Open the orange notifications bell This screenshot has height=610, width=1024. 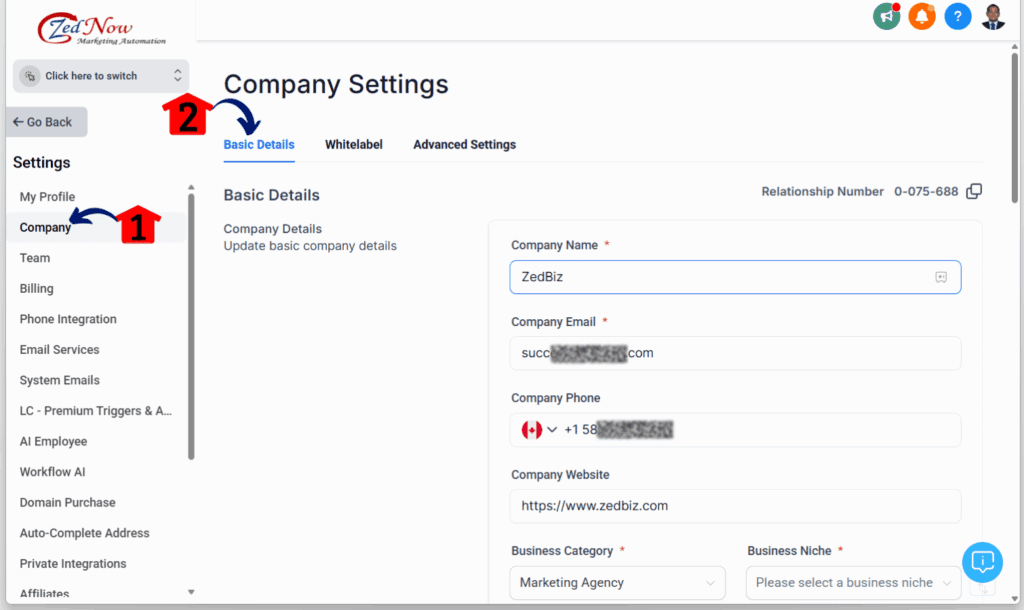coord(922,16)
